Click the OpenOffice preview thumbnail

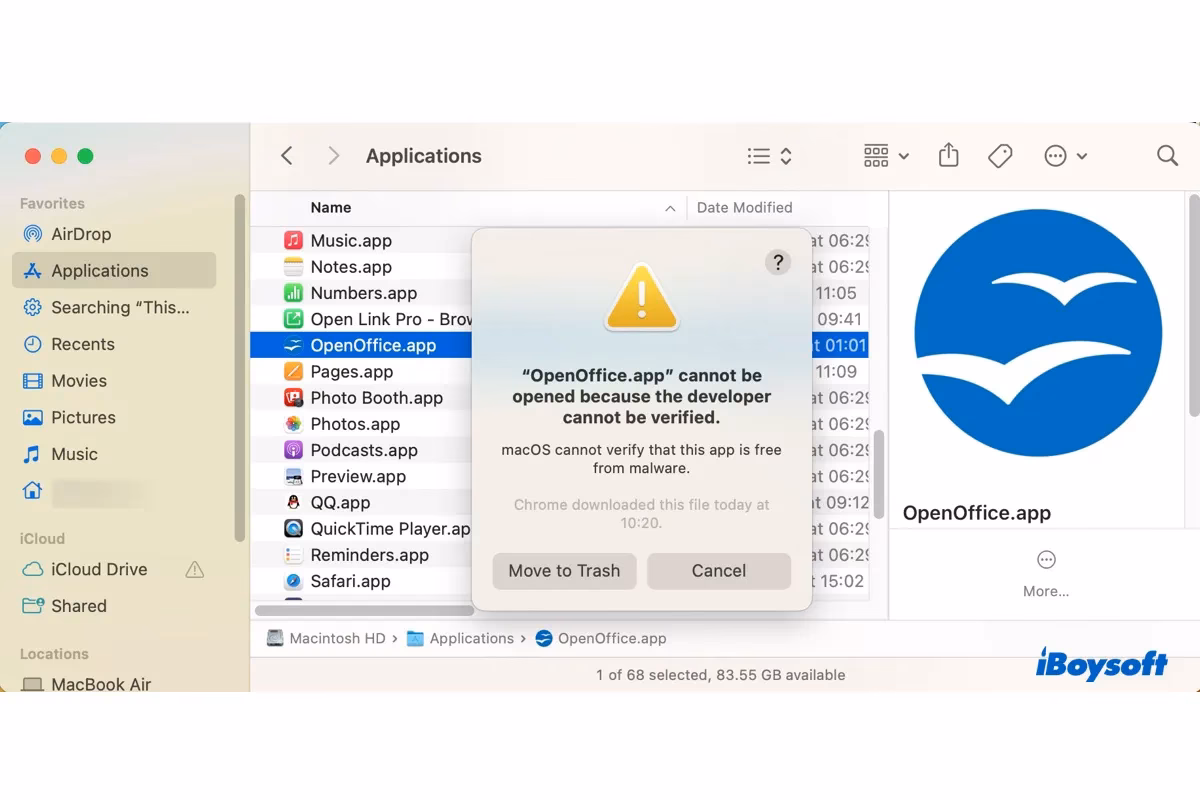point(1038,333)
